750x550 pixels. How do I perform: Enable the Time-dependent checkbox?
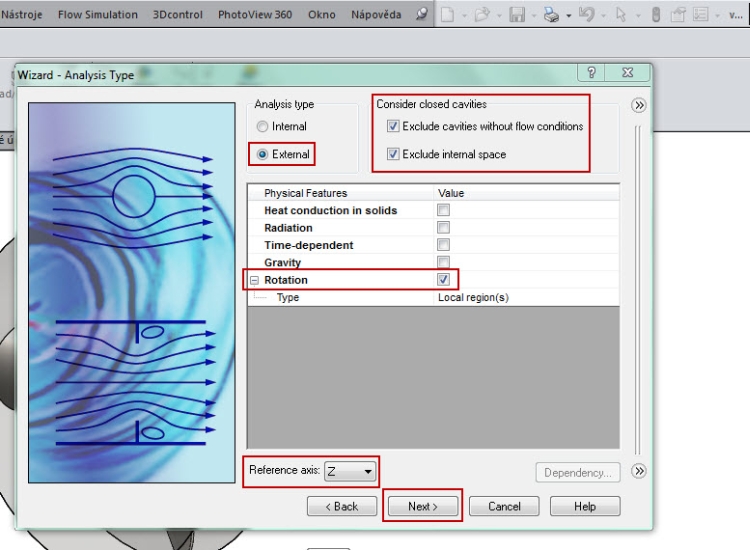(x=443, y=245)
